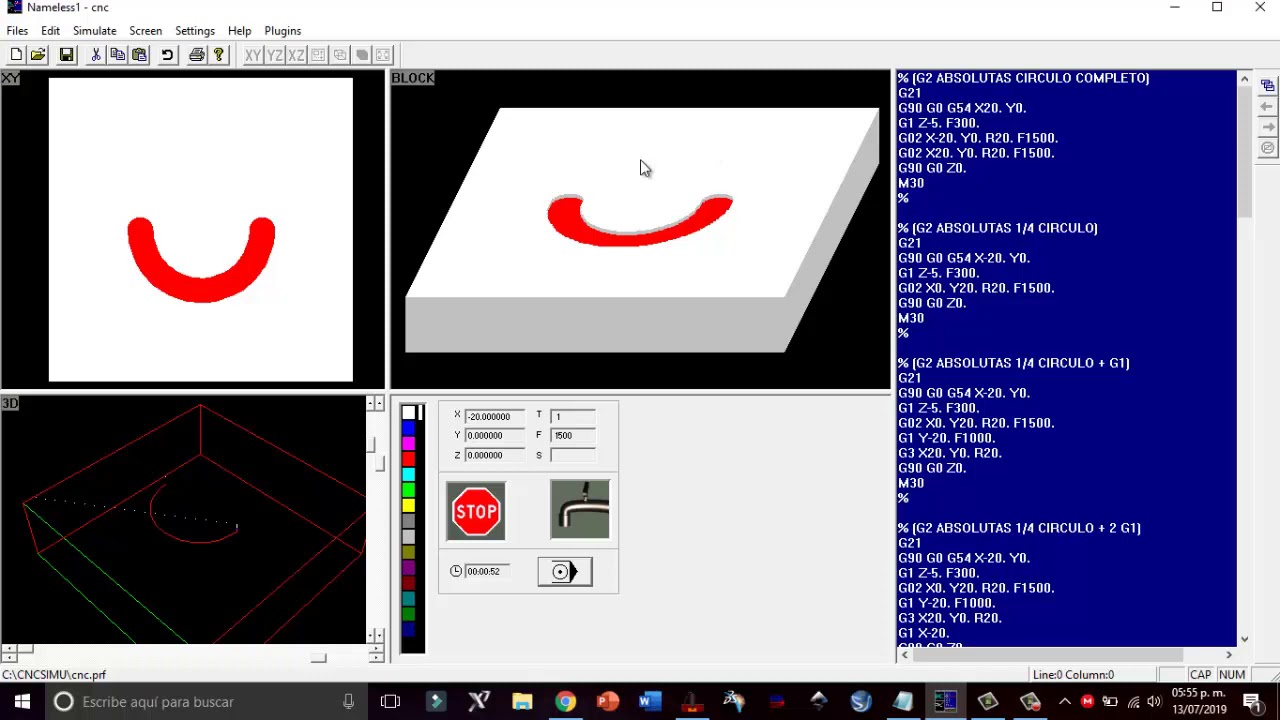Save the program with the floppy icon
This screenshot has width=1280, height=720.
pyautogui.click(x=66, y=55)
